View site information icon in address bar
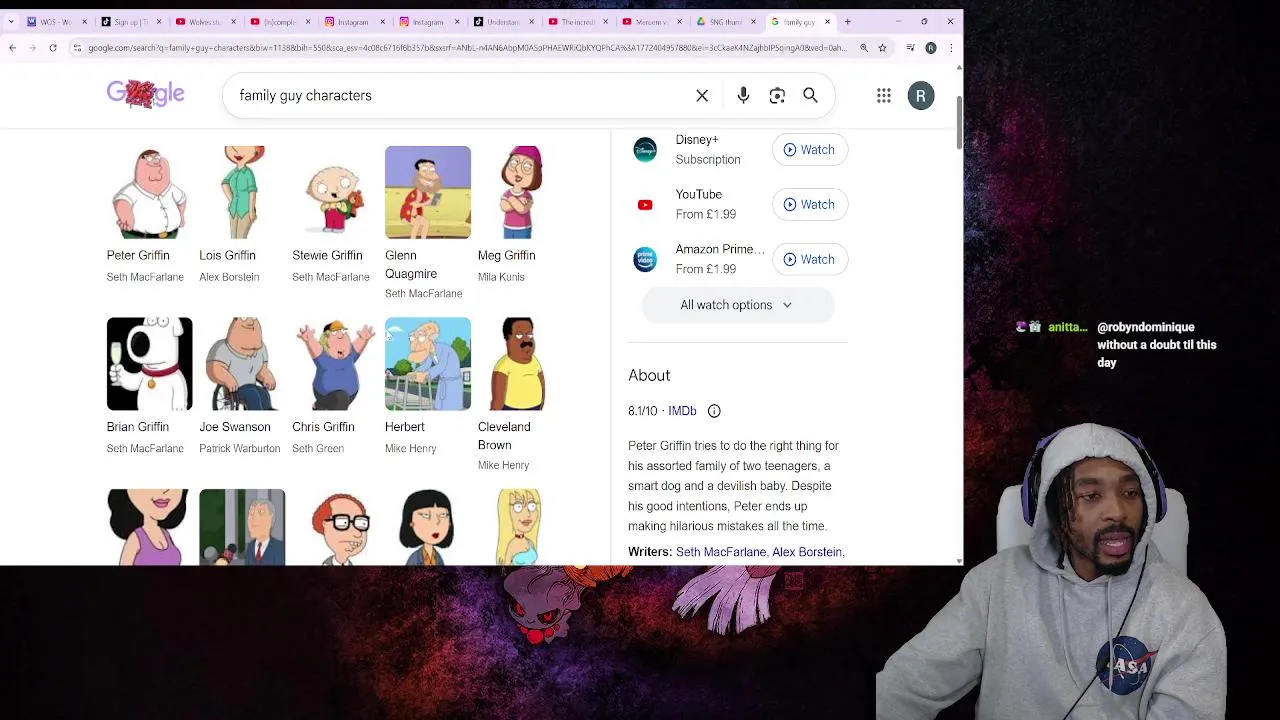Image resolution: width=1280 pixels, height=720 pixels. point(77,48)
